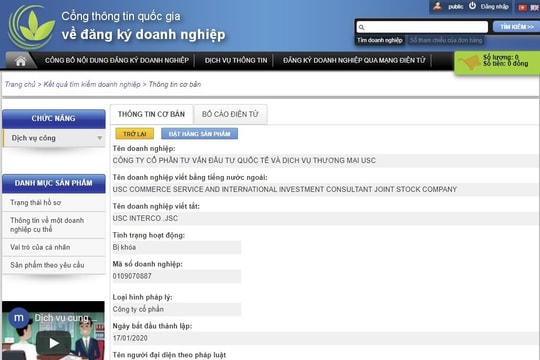Screen dimensions: 540x360
Task: Expand Dịch vụ công dropdown arrow
Action: [x=100, y=138]
